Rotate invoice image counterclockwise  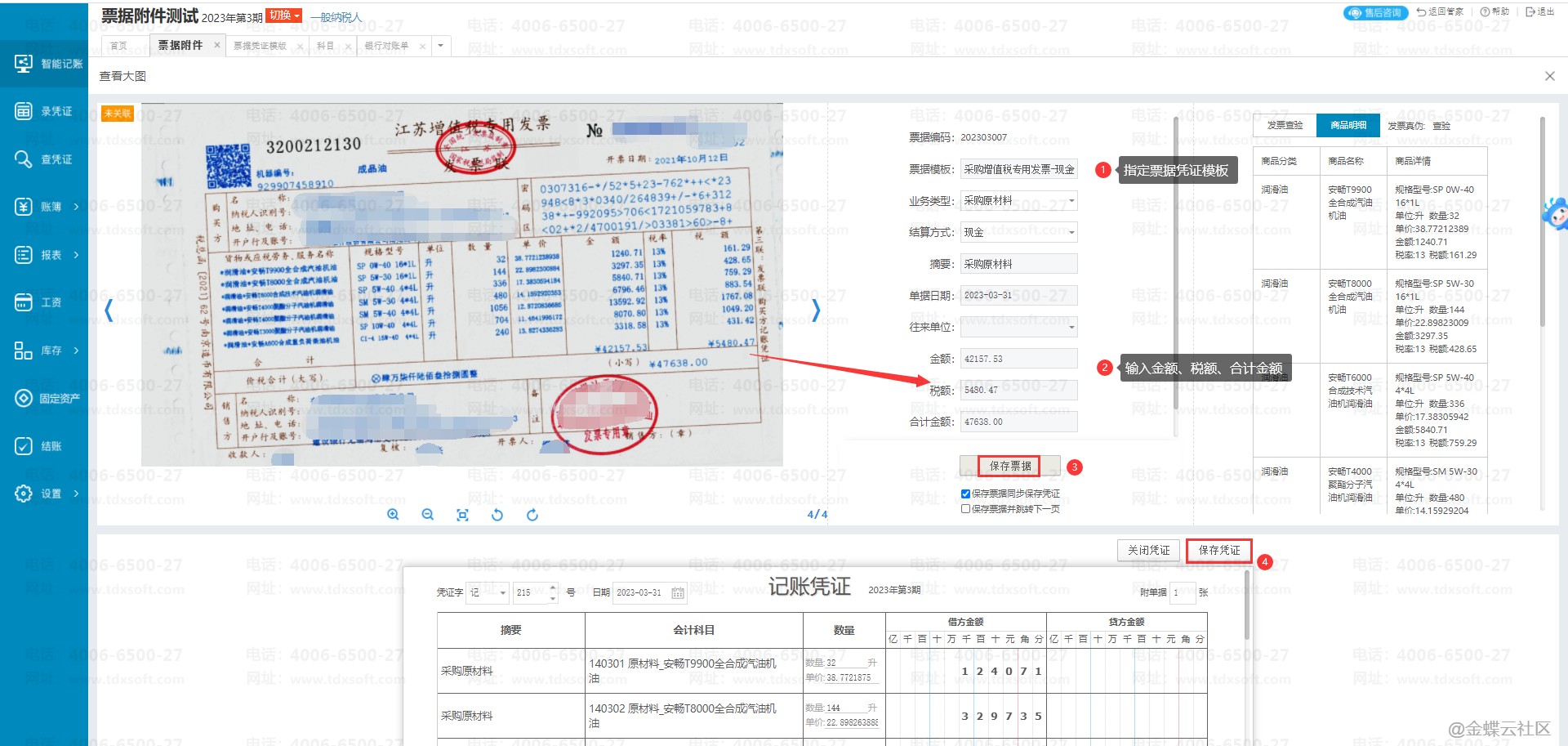(x=497, y=515)
